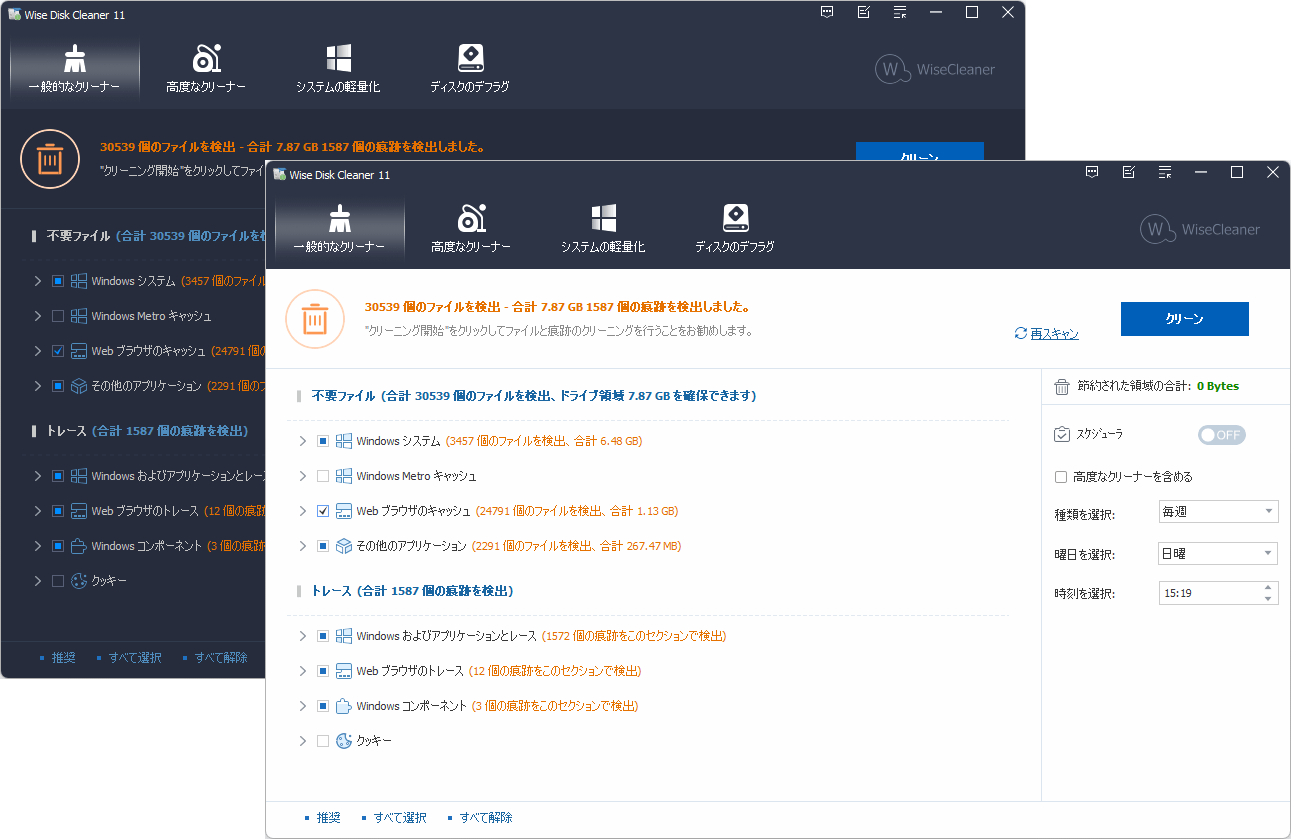Open 曜日を選択 dropdown showing 日曜

click(x=1218, y=553)
